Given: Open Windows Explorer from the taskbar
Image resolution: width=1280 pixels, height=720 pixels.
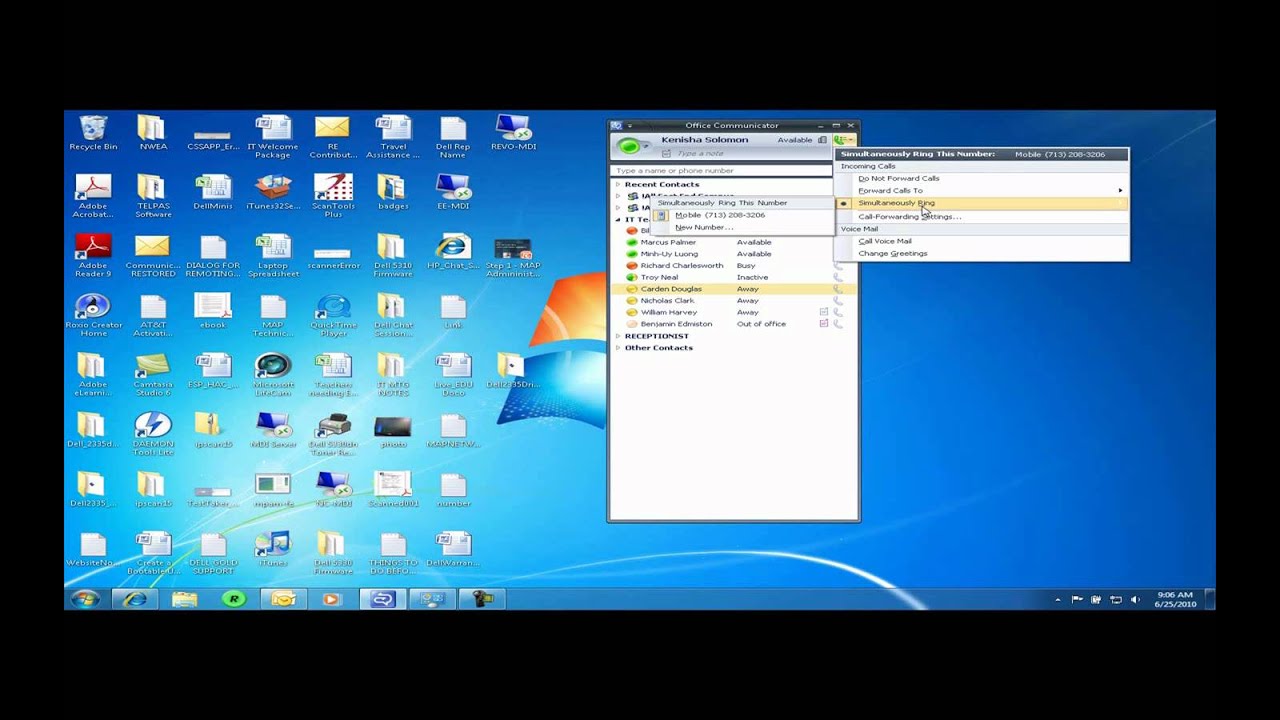Looking at the screenshot, I should [x=184, y=599].
